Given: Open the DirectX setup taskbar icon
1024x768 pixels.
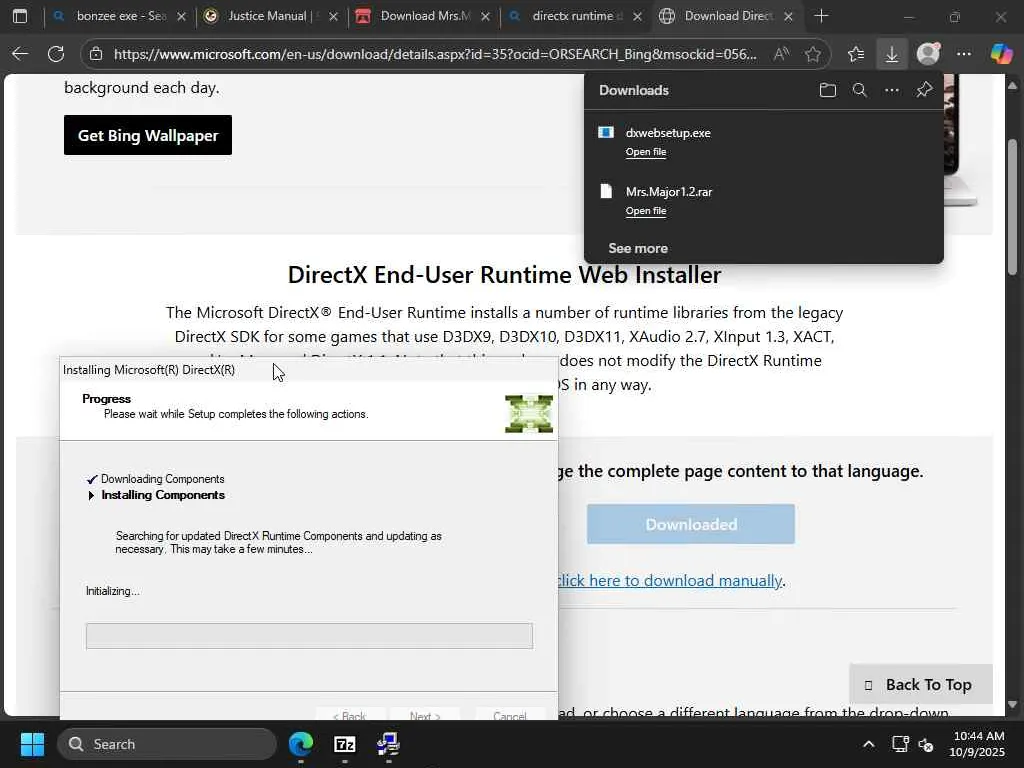Looking at the screenshot, I should tap(389, 744).
